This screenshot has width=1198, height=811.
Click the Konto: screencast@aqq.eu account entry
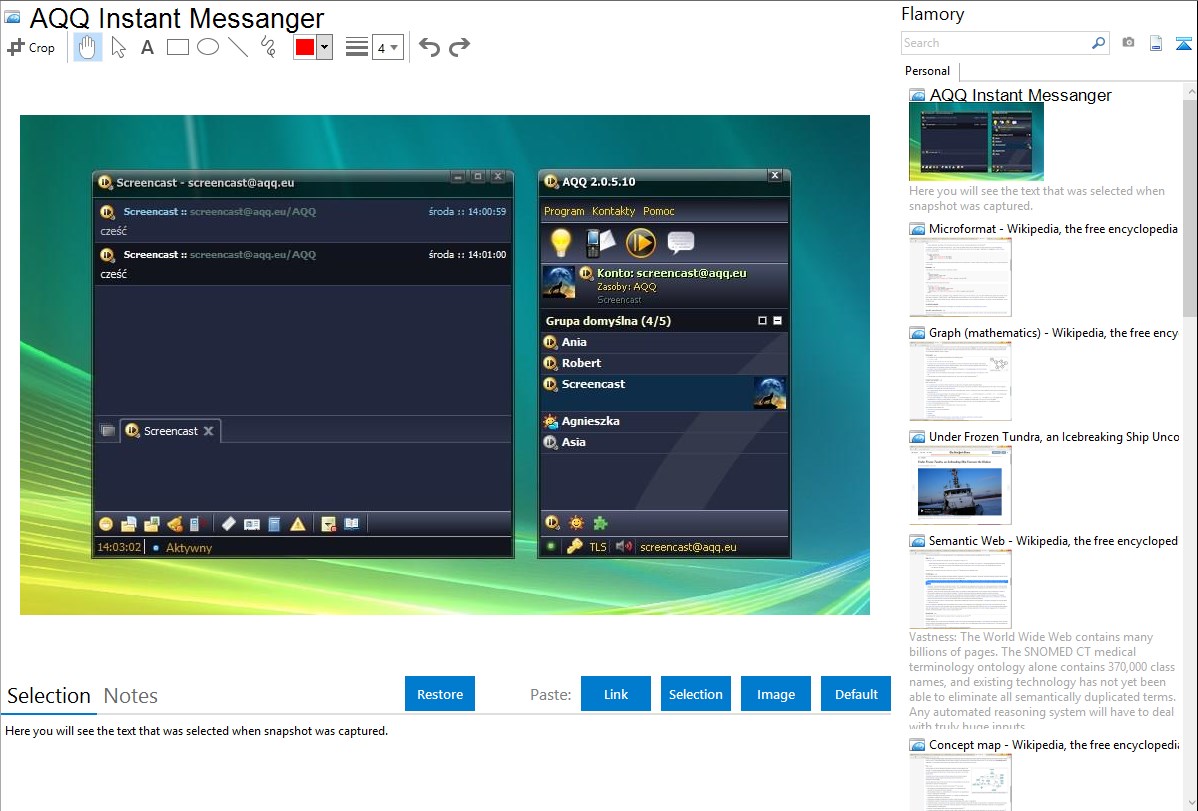click(x=672, y=273)
